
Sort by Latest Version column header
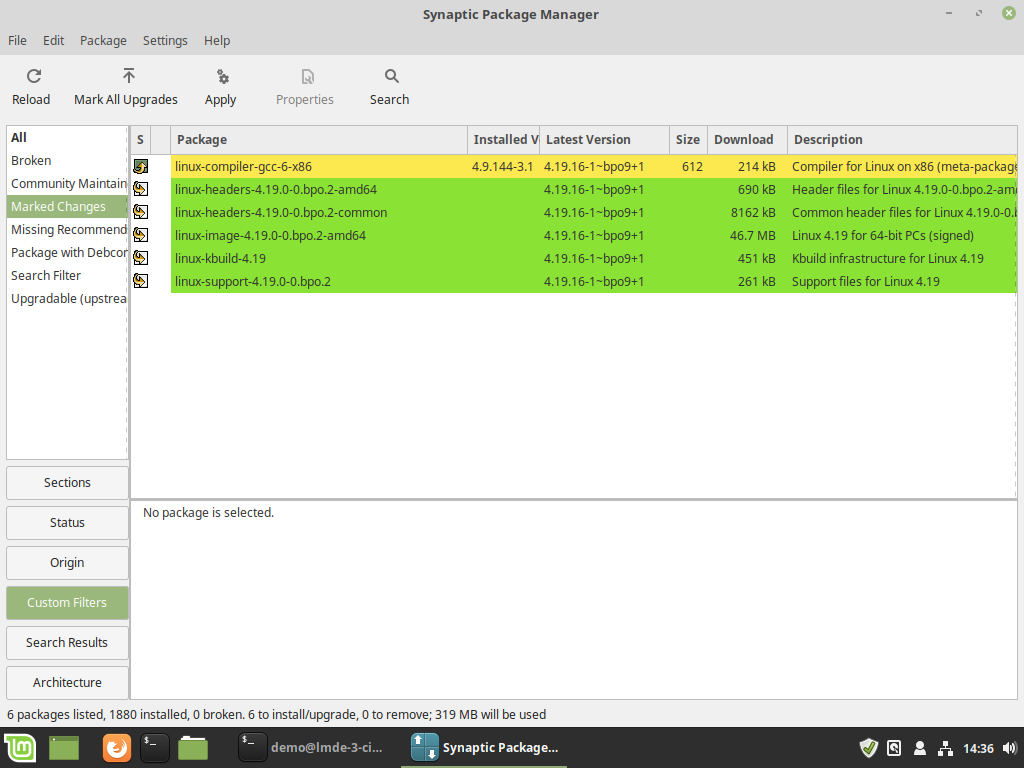[x=605, y=140]
